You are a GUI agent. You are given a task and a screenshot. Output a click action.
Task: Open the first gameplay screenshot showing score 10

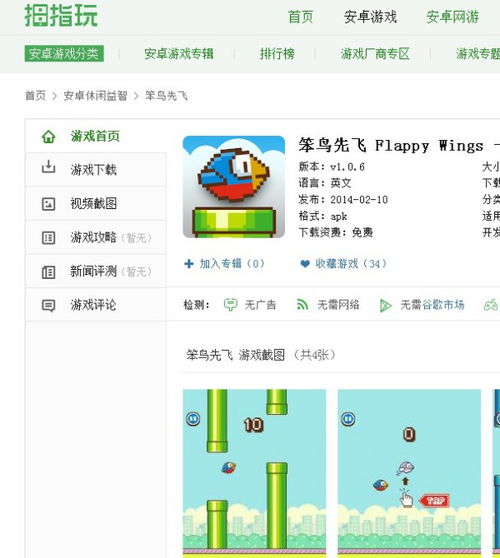coord(254,473)
